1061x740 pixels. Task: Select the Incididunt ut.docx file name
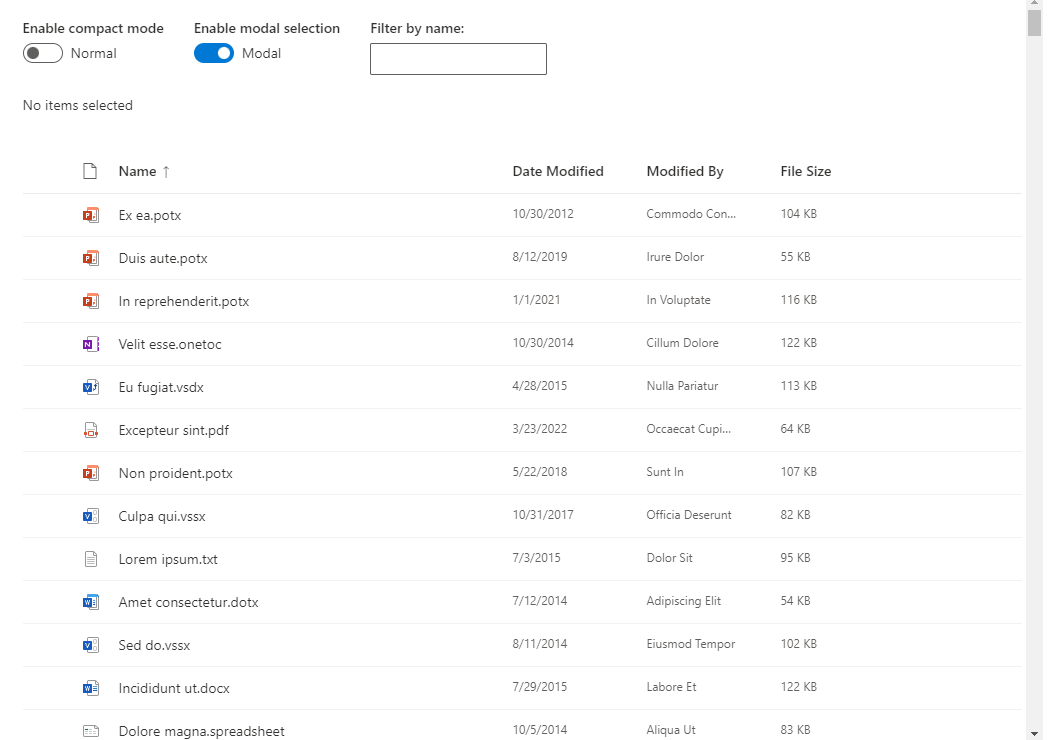174,689
